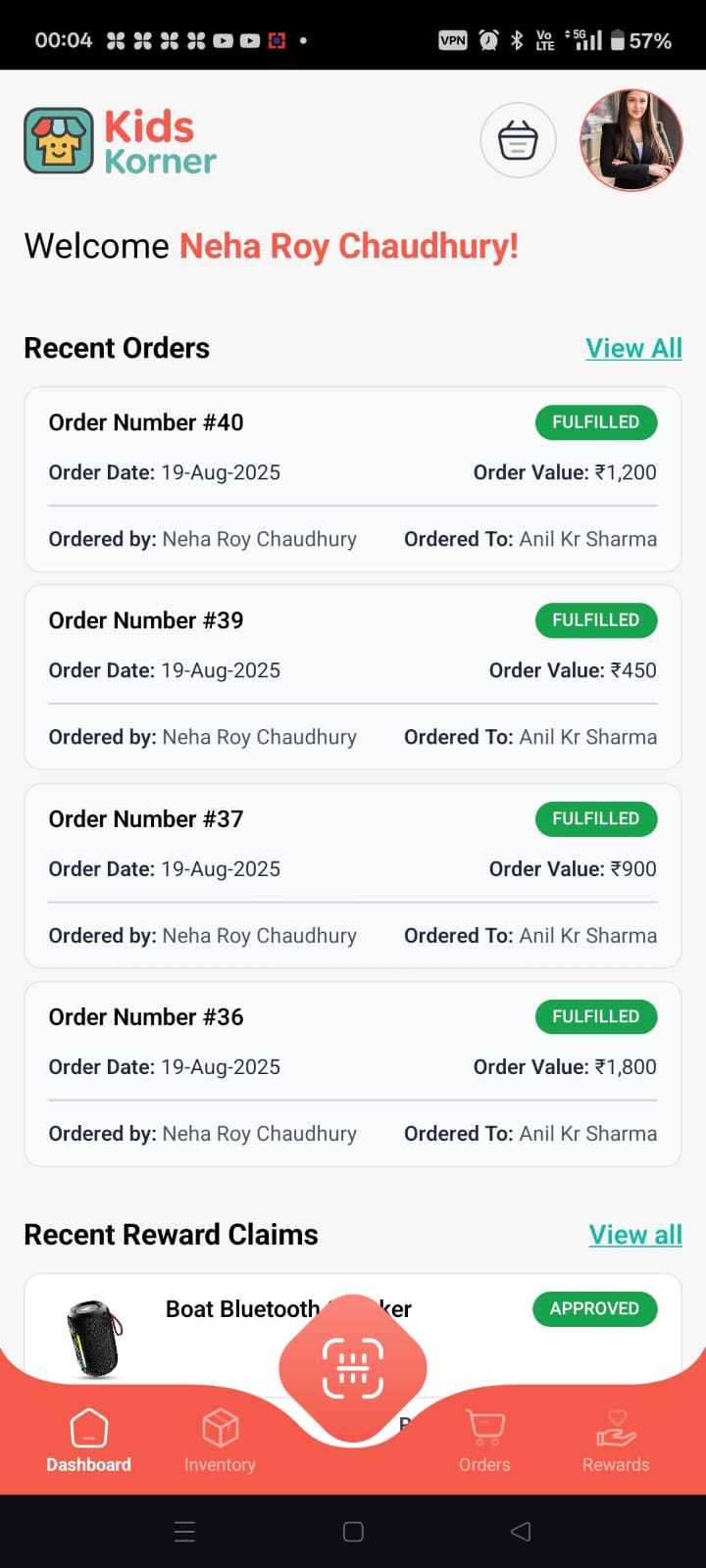Open Order Number #36 details
The height and width of the screenshot is (1568, 706).
[353, 1074]
